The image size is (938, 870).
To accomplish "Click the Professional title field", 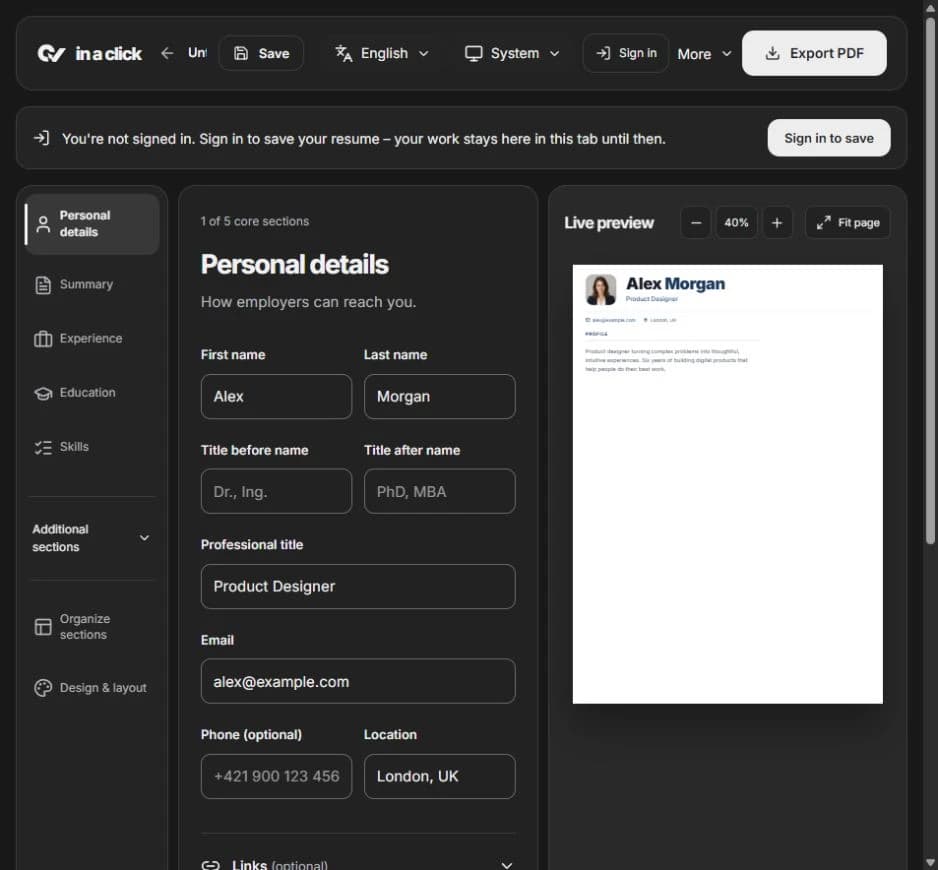I will pyautogui.click(x=358, y=586).
